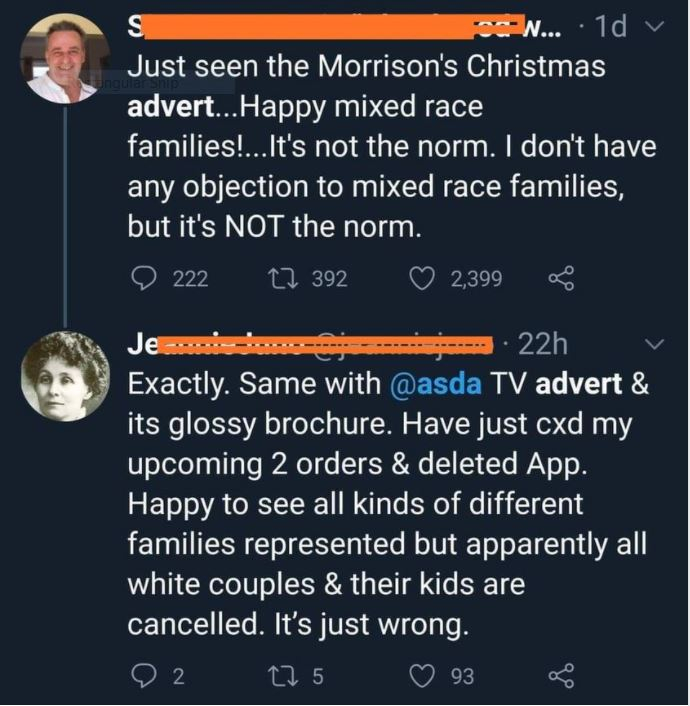View the 222 replies count

click(x=190, y=279)
